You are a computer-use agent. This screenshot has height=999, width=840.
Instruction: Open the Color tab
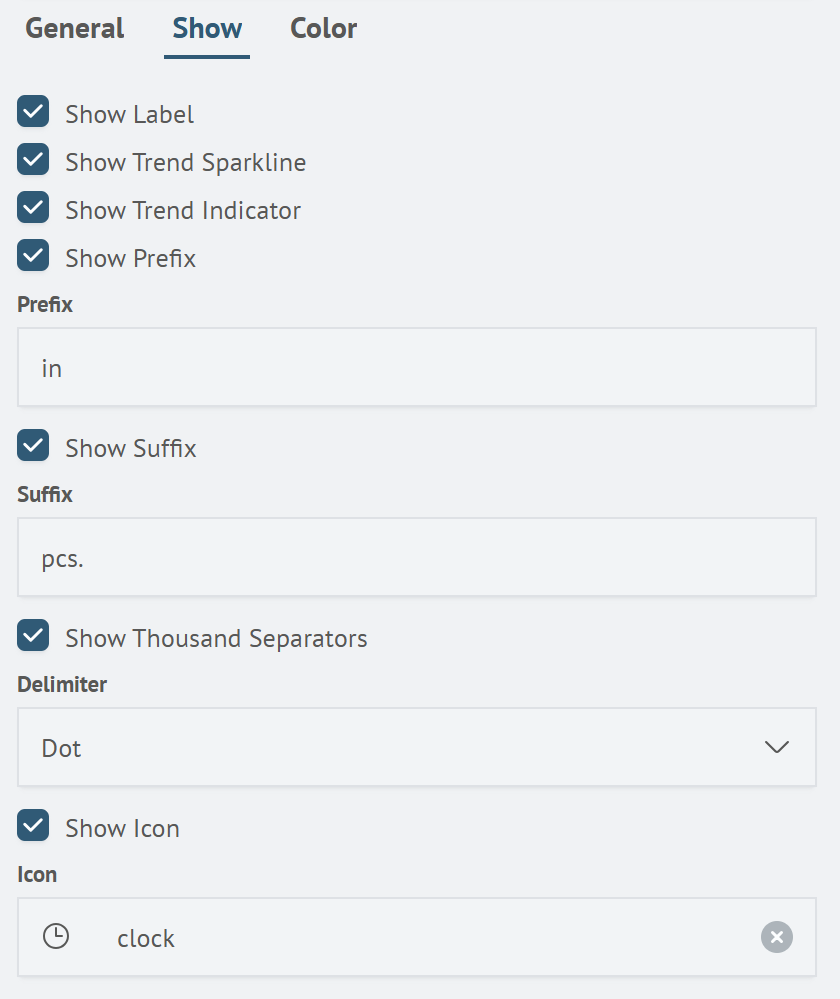[x=323, y=29]
